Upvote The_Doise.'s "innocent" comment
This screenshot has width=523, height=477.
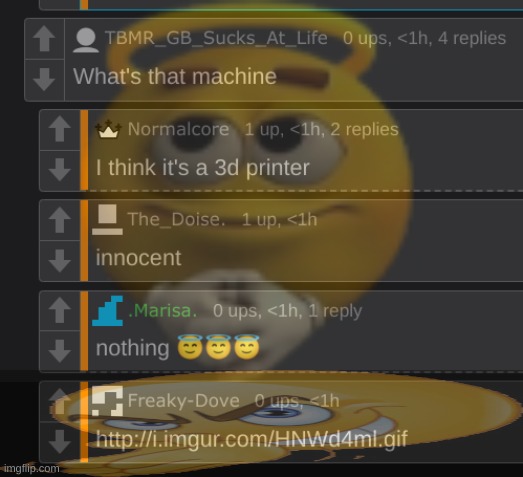tap(60, 220)
